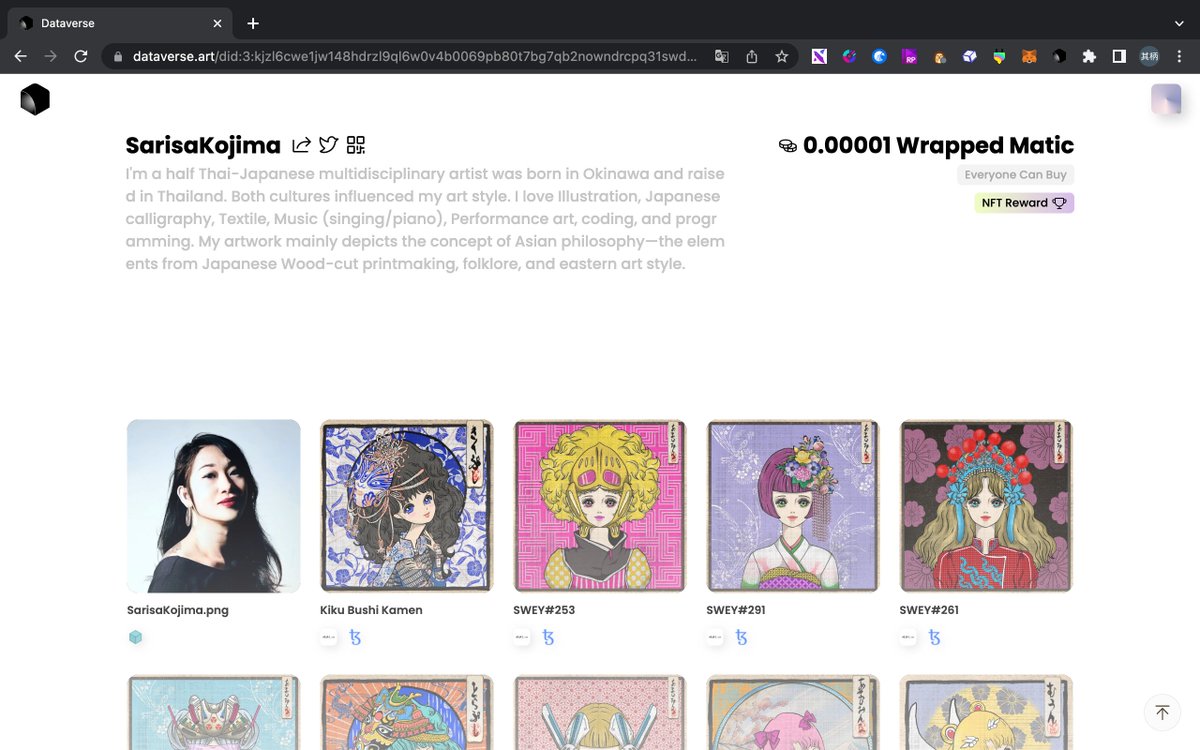
Task: Open the Chrome three-dot menu
Action: (1178, 57)
